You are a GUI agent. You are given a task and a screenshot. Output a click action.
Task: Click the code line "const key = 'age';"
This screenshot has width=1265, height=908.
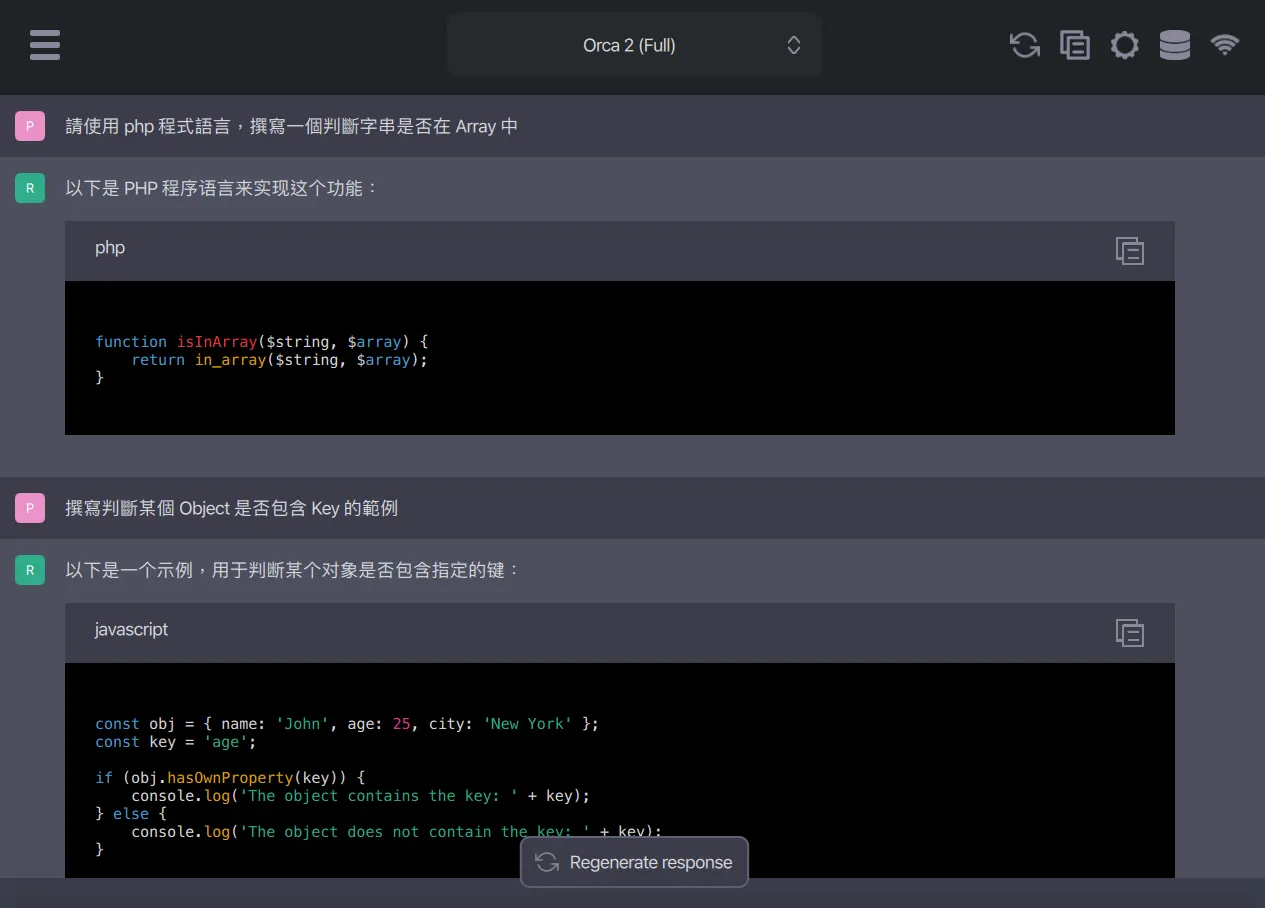pos(176,742)
